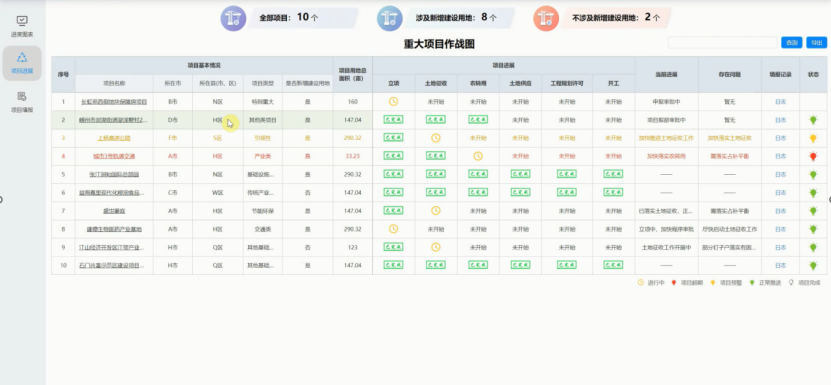
Task: Open row 3 yellow project name link
Action: 114,138
